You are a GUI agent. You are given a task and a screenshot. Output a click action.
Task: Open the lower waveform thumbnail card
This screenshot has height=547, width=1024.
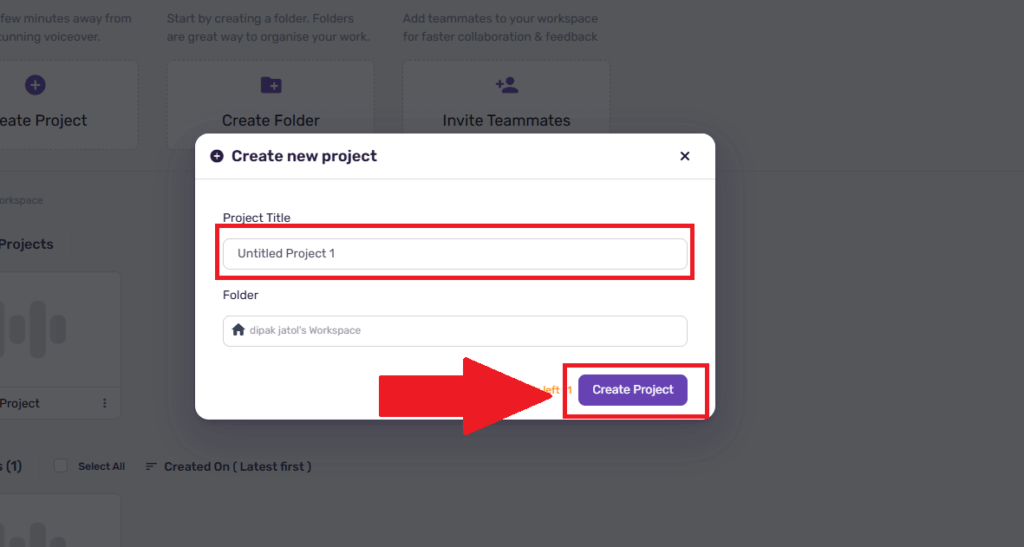(60, 521)
